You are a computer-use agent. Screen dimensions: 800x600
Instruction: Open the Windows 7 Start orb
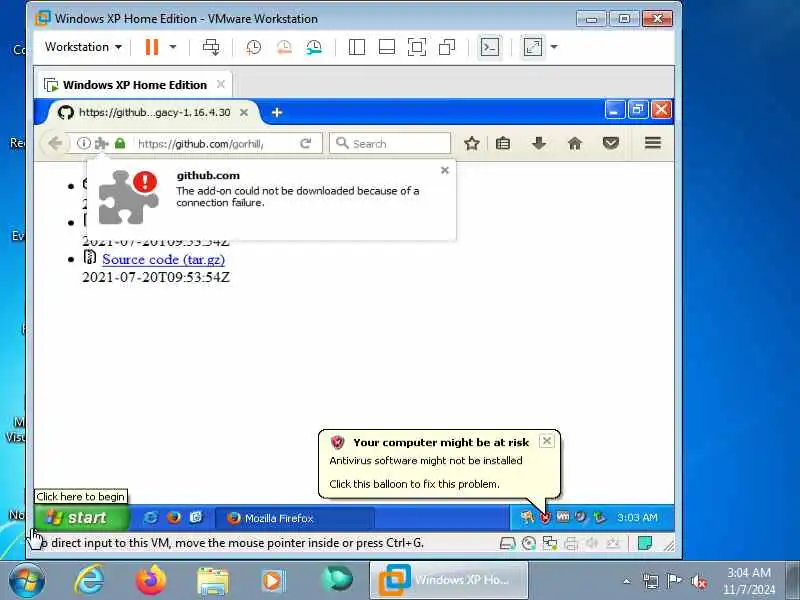pos(27,581)
